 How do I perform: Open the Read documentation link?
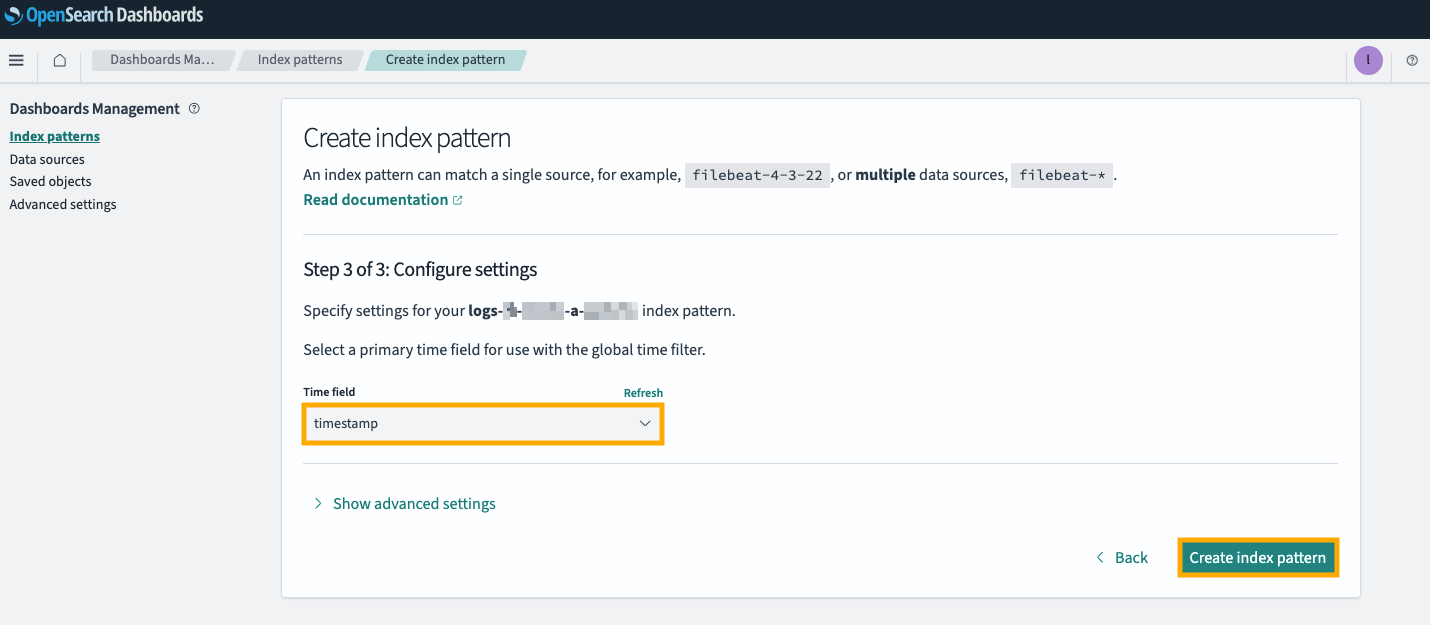pos(375,200)
